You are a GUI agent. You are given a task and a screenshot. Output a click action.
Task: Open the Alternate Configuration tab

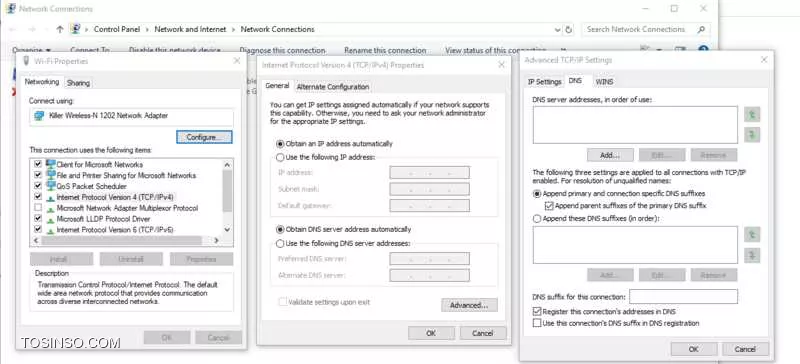(333, 87)
